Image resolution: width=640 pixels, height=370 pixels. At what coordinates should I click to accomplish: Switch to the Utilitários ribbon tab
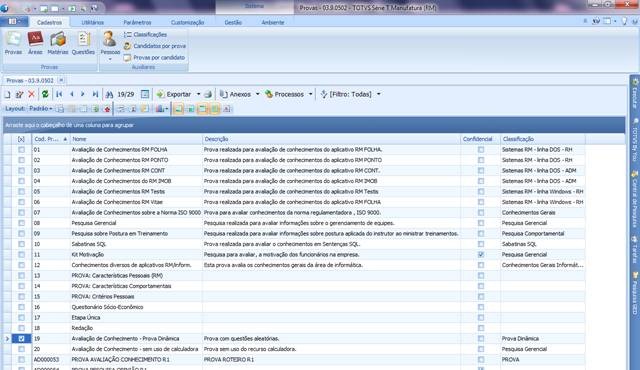(93, 22)
